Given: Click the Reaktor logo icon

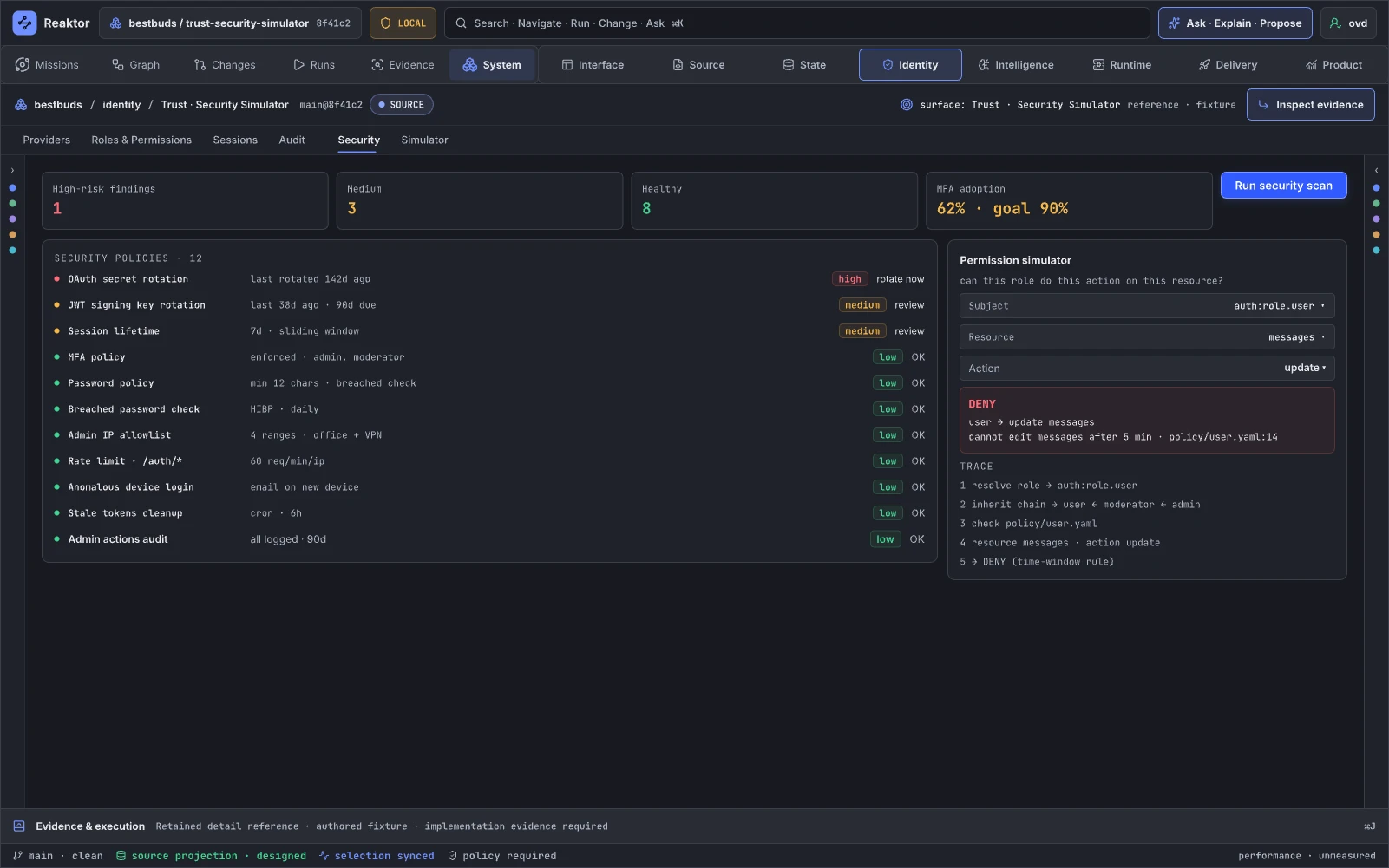Looking at the screenshot, I should coord(24,23).
